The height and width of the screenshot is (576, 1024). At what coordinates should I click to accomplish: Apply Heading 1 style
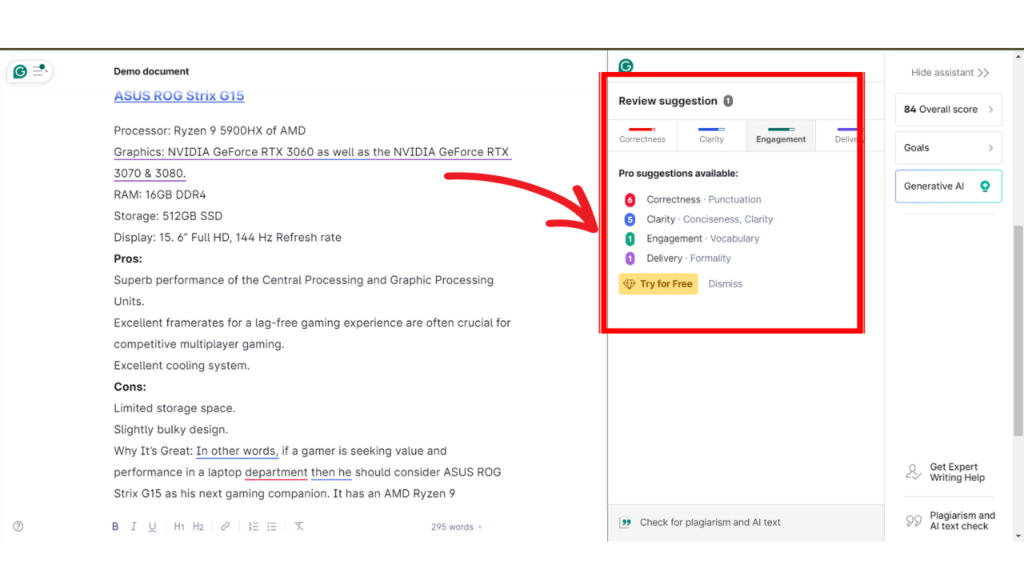tap(179, 526)
